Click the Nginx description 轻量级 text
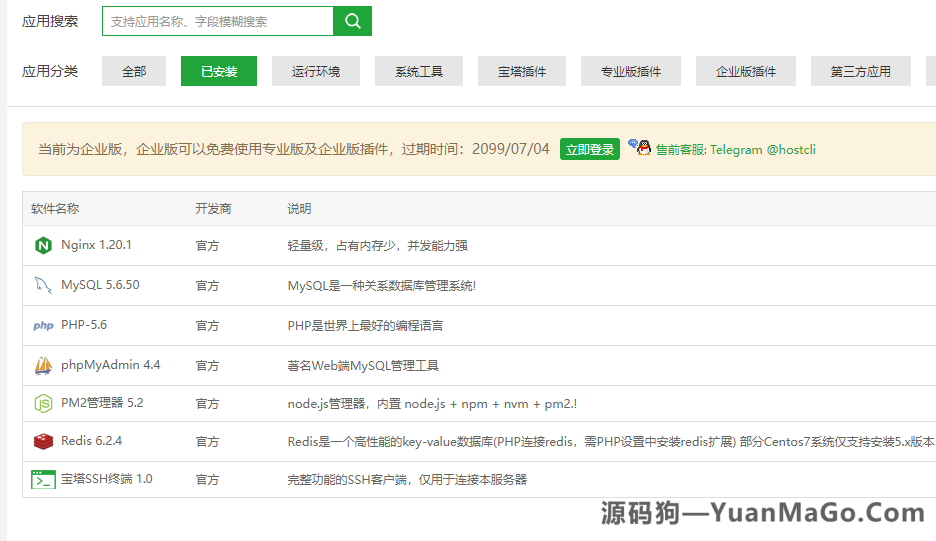936x541 pixels. [377, 245]
